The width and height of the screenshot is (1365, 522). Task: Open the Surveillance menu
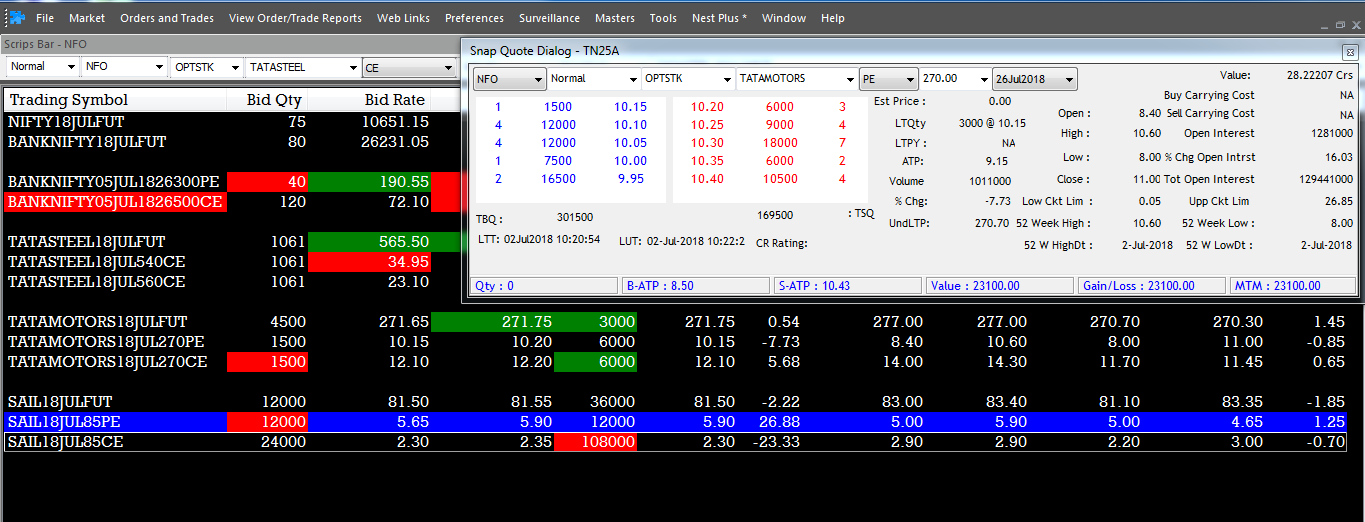[x=549, y=18]
